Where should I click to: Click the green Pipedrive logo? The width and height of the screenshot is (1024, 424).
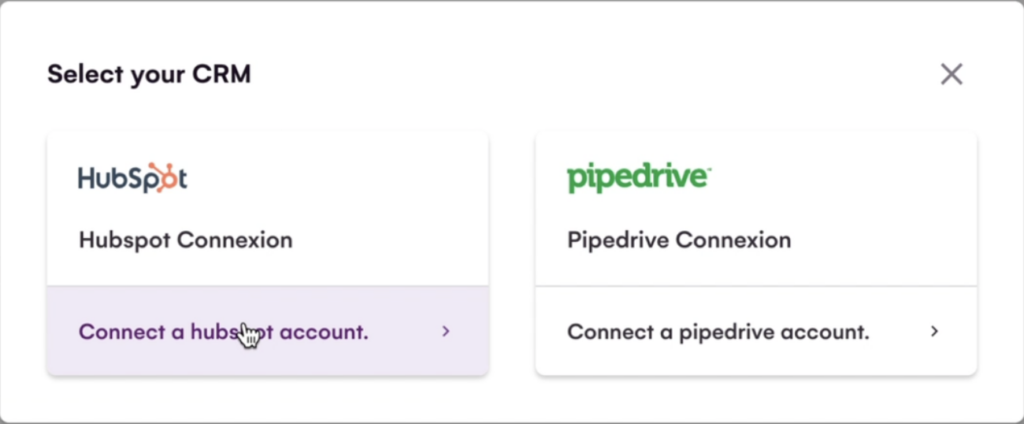coord(638,178)
